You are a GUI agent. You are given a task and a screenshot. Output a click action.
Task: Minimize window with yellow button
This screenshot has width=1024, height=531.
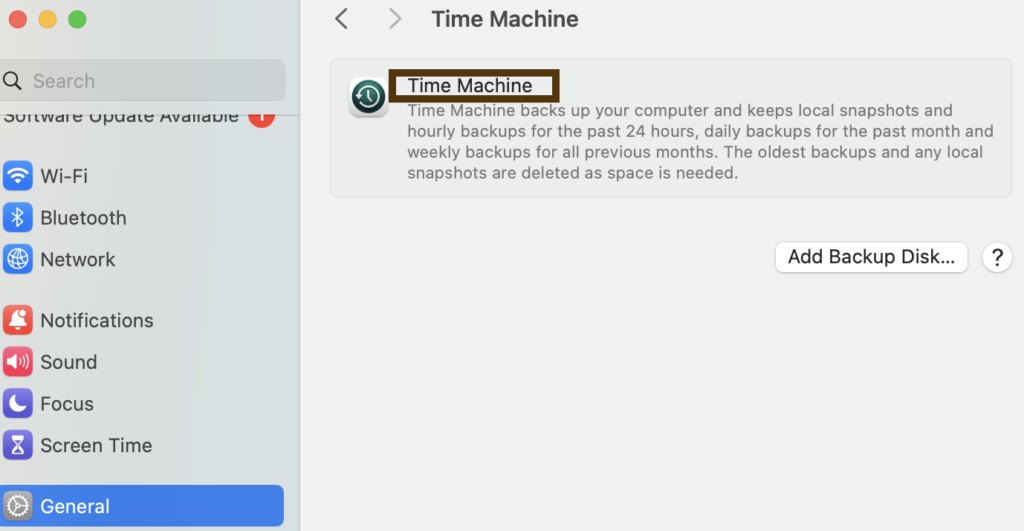pos(48,20)
